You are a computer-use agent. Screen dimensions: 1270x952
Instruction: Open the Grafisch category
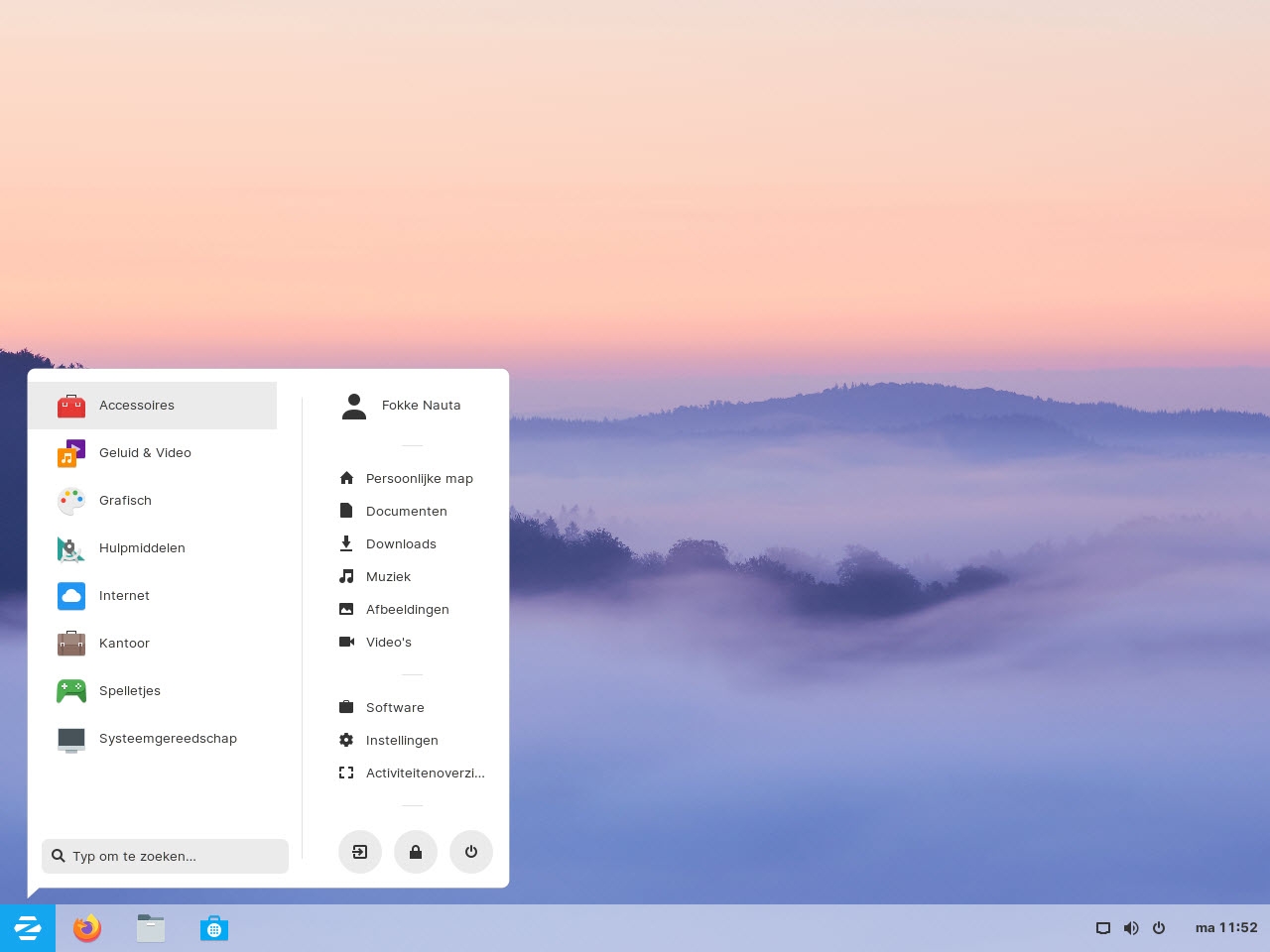pos(125,500)
